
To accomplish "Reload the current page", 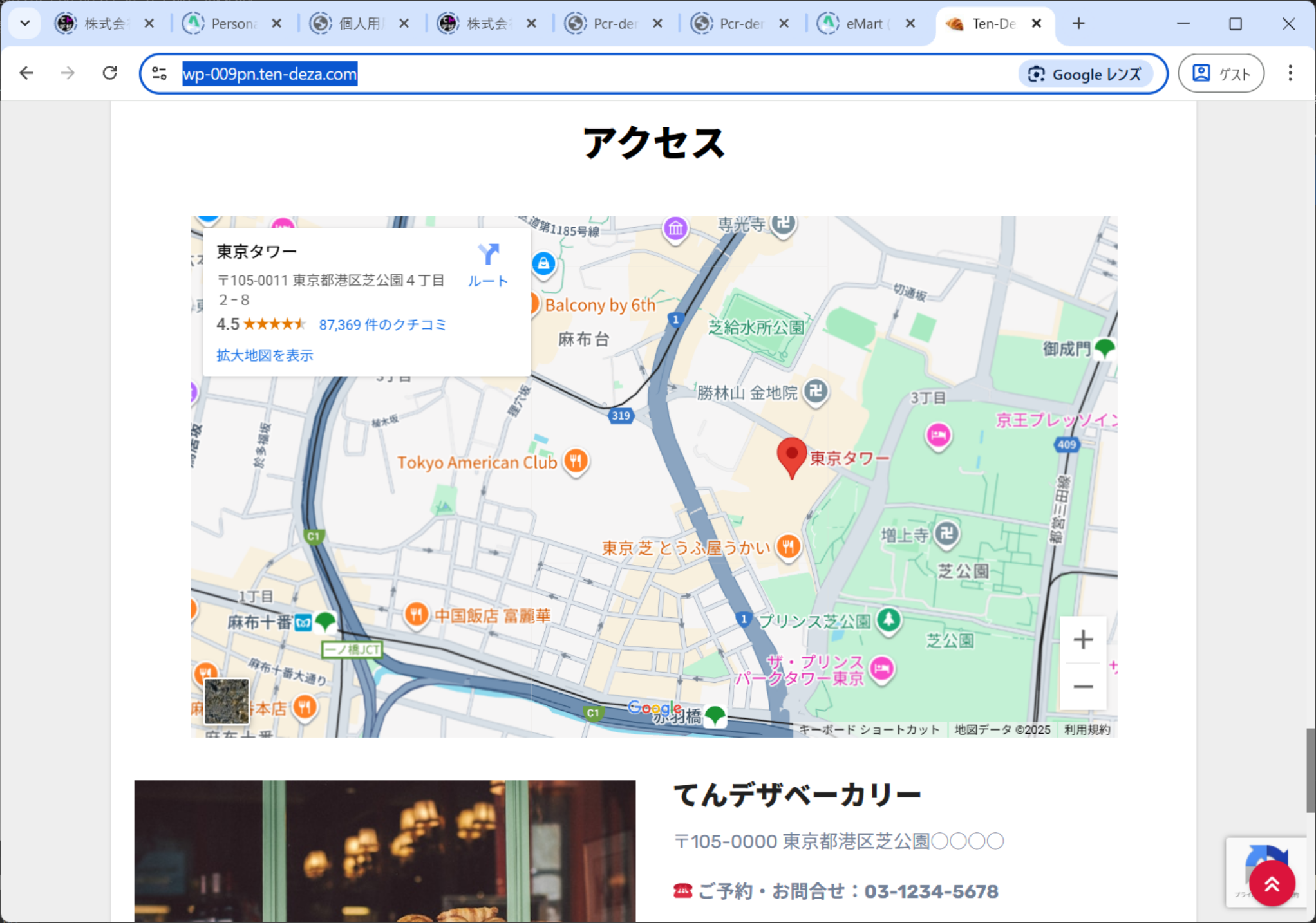I will tap(110, 73).
